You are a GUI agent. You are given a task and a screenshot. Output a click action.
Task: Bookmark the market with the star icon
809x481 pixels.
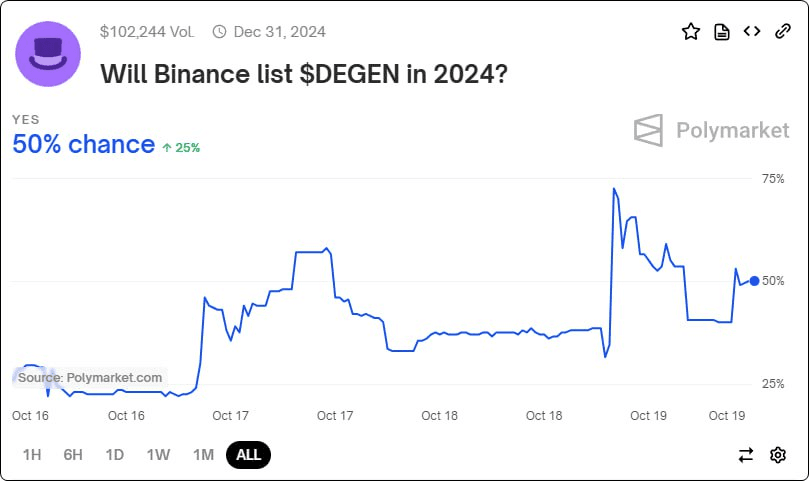pyautogui.click(x=691, y=32)
